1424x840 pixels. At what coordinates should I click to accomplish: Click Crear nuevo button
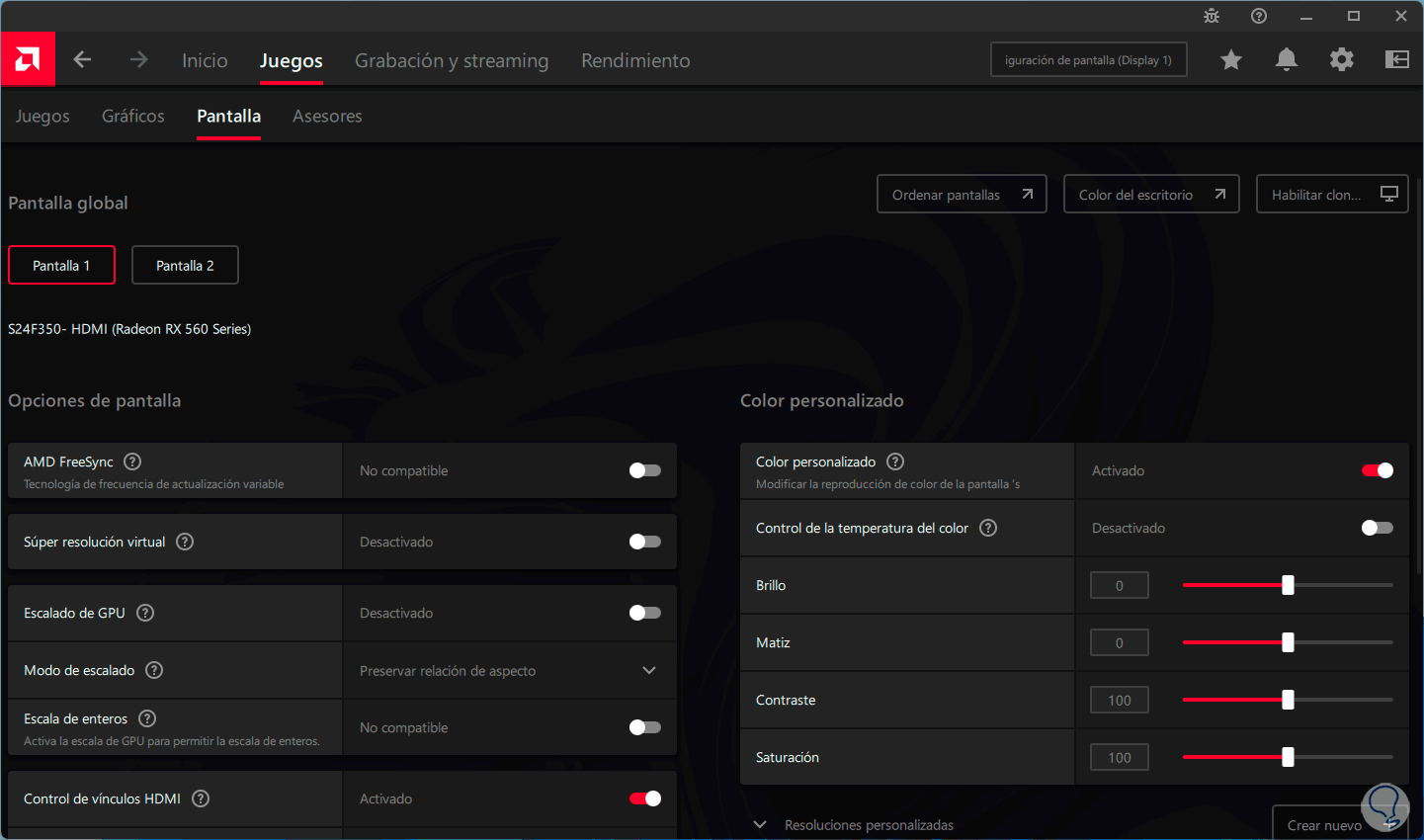click(1340, 823)
